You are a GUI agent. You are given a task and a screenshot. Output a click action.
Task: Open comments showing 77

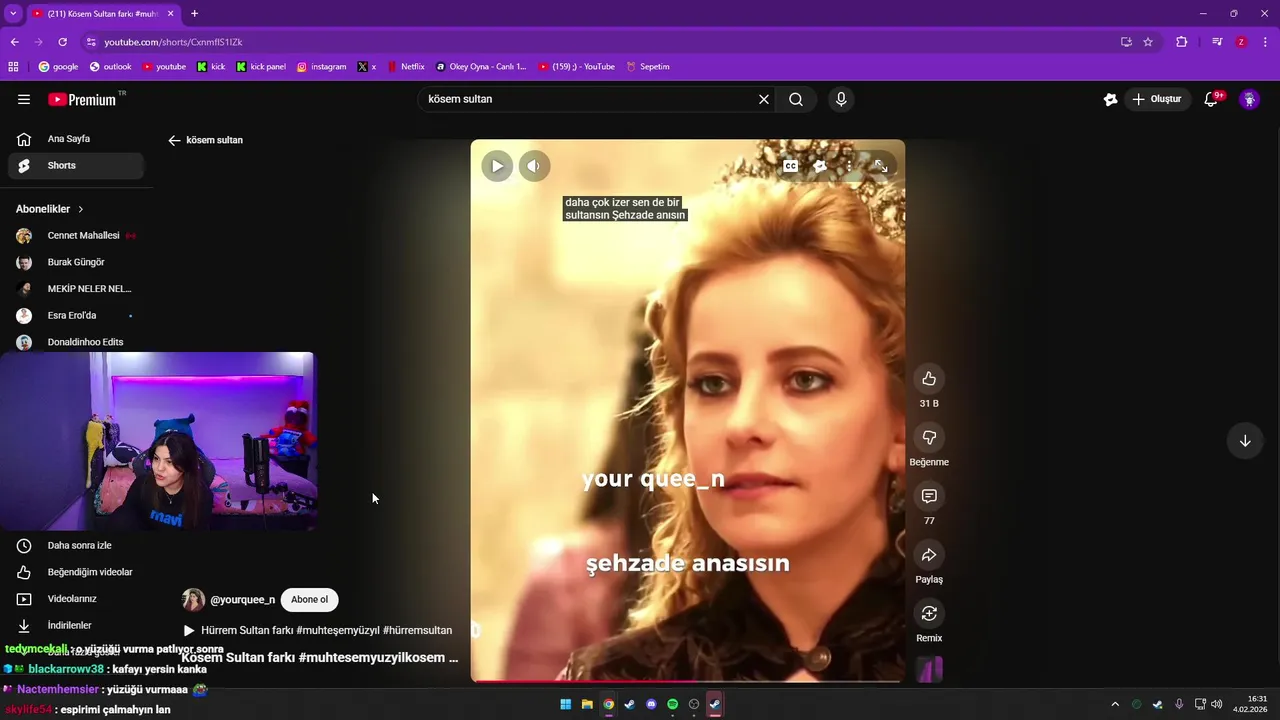coord(929,496)
